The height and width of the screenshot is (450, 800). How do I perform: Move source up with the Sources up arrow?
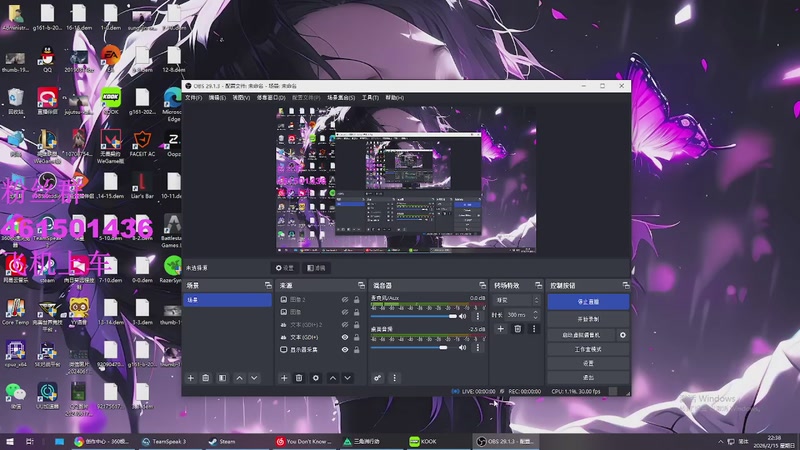coord(333,378)
